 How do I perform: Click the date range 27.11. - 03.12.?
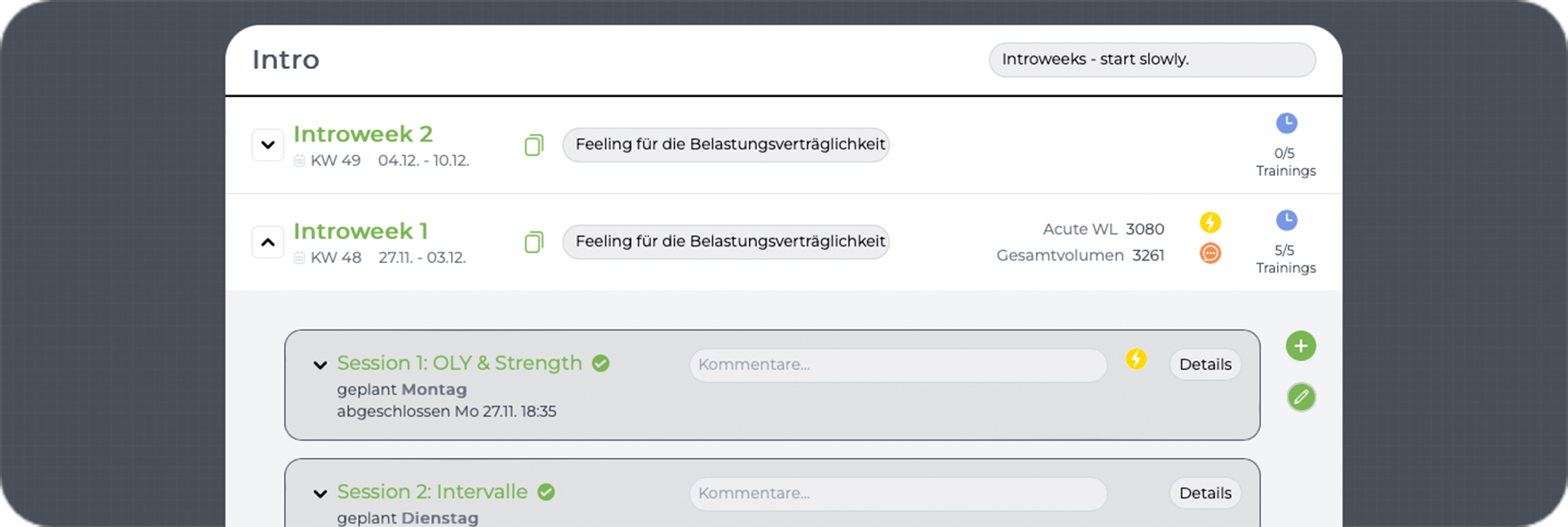point(422,258)
